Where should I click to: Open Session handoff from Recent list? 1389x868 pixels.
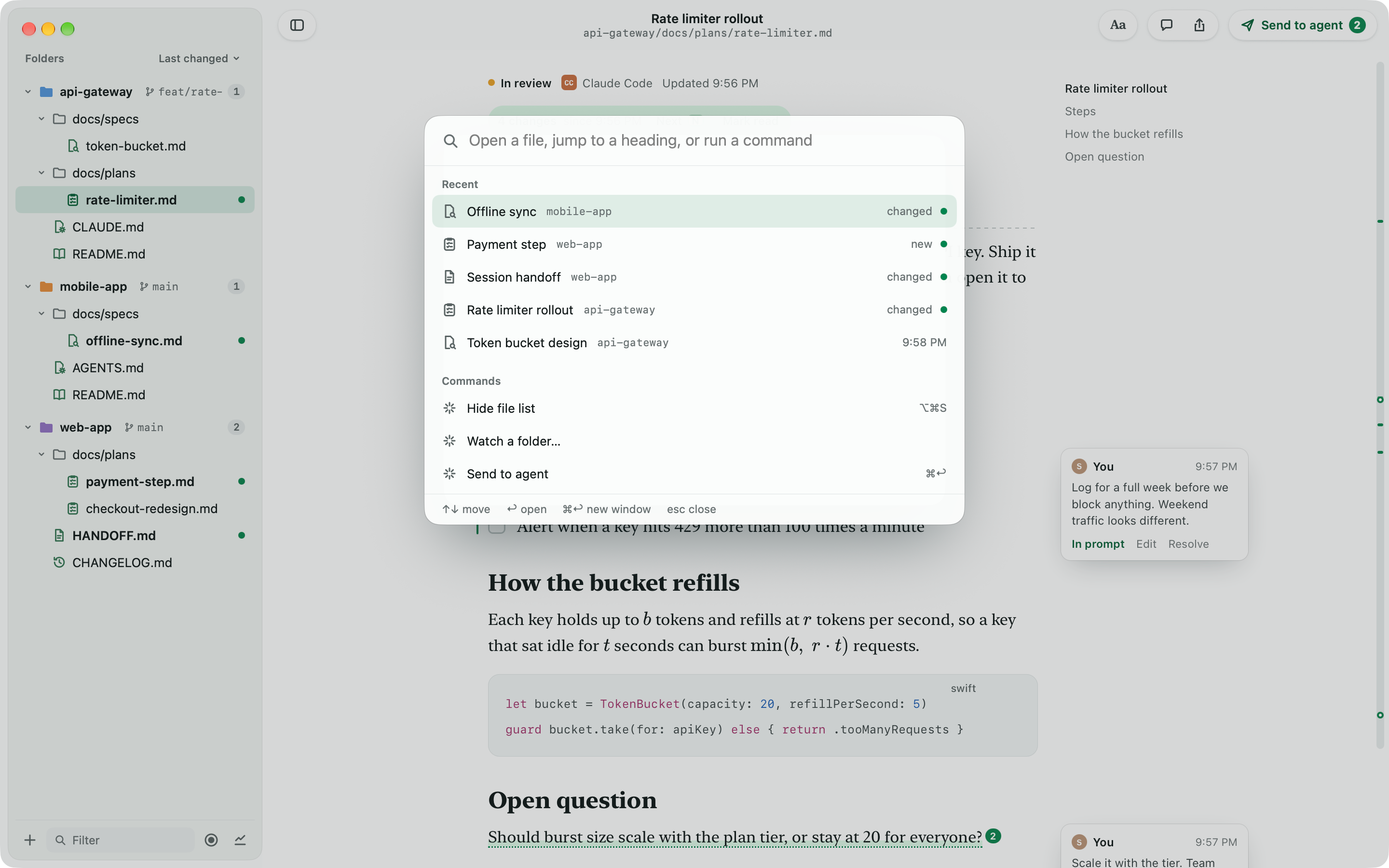[694, 277]
